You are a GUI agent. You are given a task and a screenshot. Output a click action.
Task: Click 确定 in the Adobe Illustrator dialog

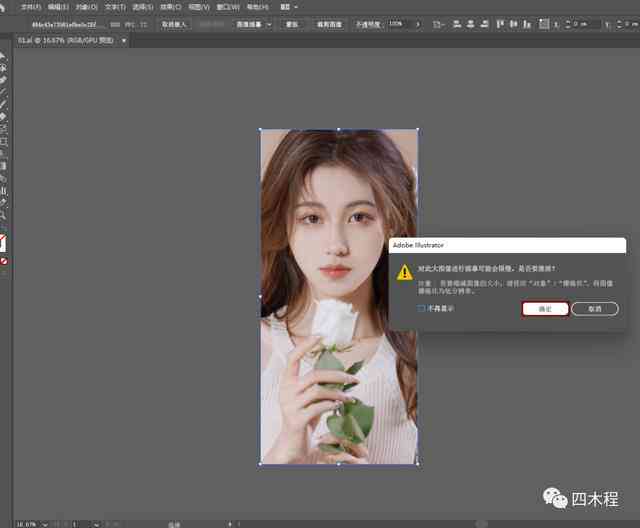tap(545, 309)
